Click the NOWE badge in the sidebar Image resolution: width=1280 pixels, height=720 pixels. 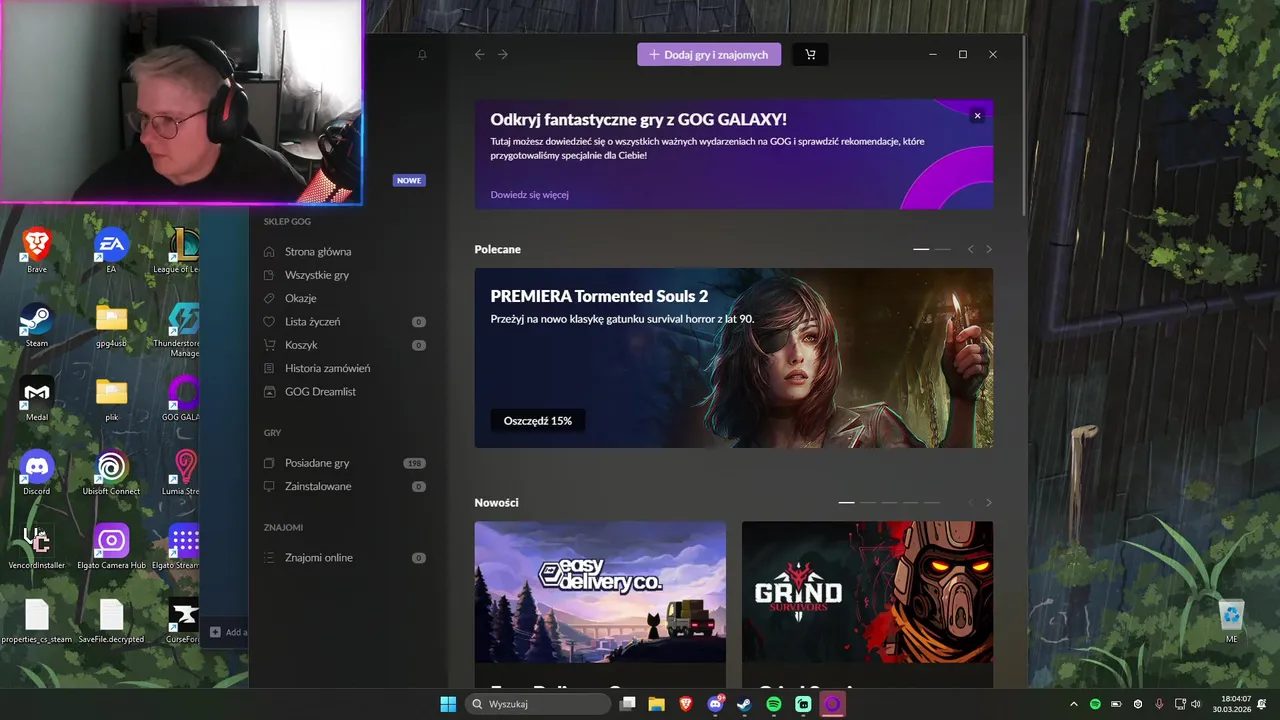[x=409, y=181]
